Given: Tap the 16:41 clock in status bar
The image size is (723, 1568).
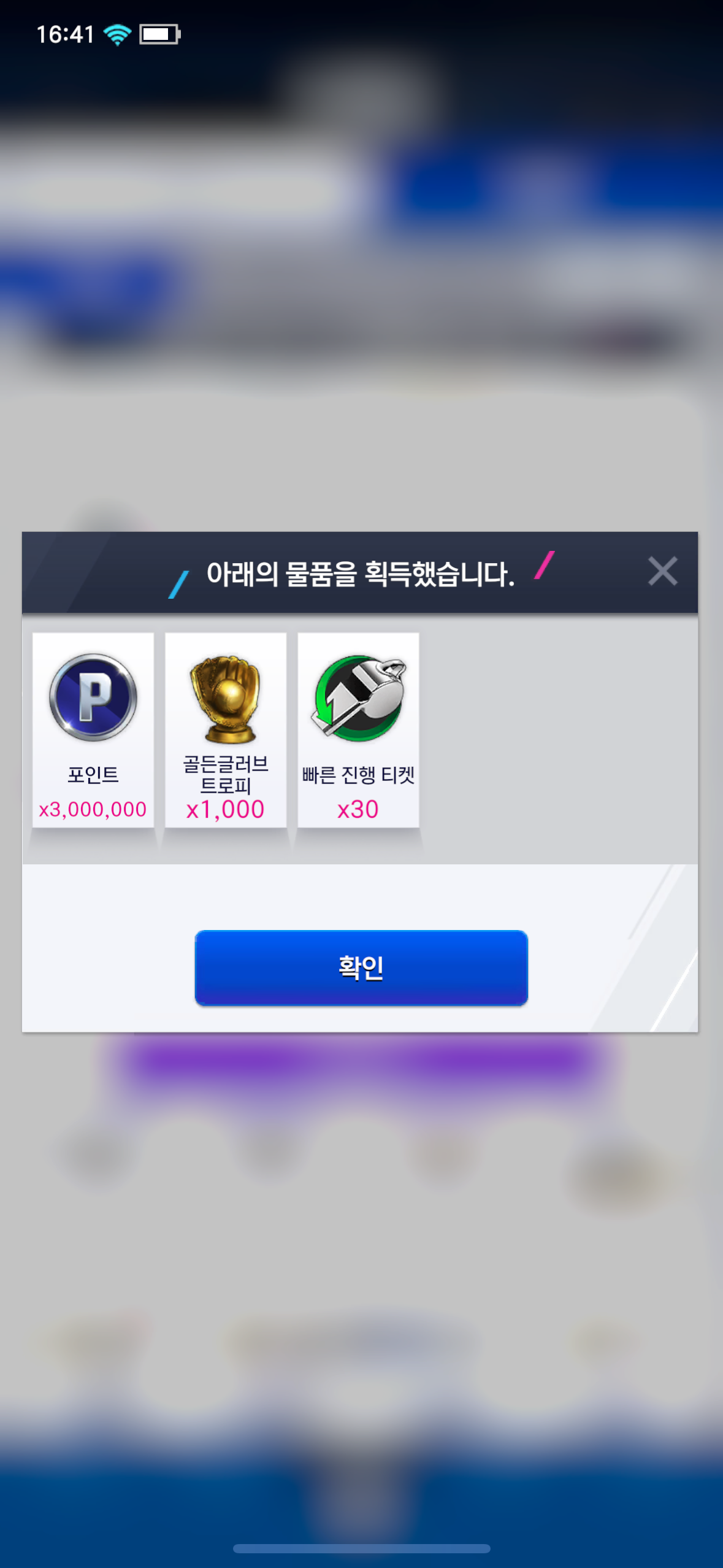Looking at the screenshot, I should click(65, 34).
